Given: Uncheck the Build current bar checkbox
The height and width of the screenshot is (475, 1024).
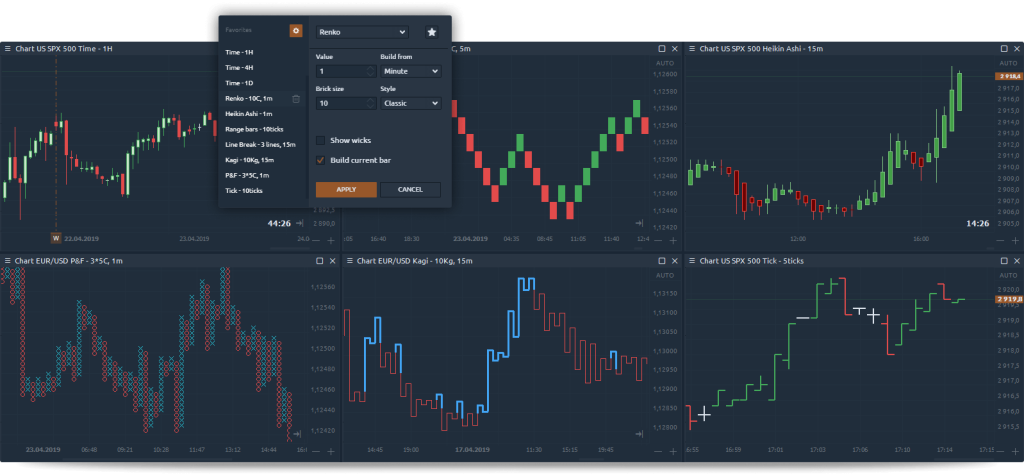Looking at the screenshot, I should point(321,160).
